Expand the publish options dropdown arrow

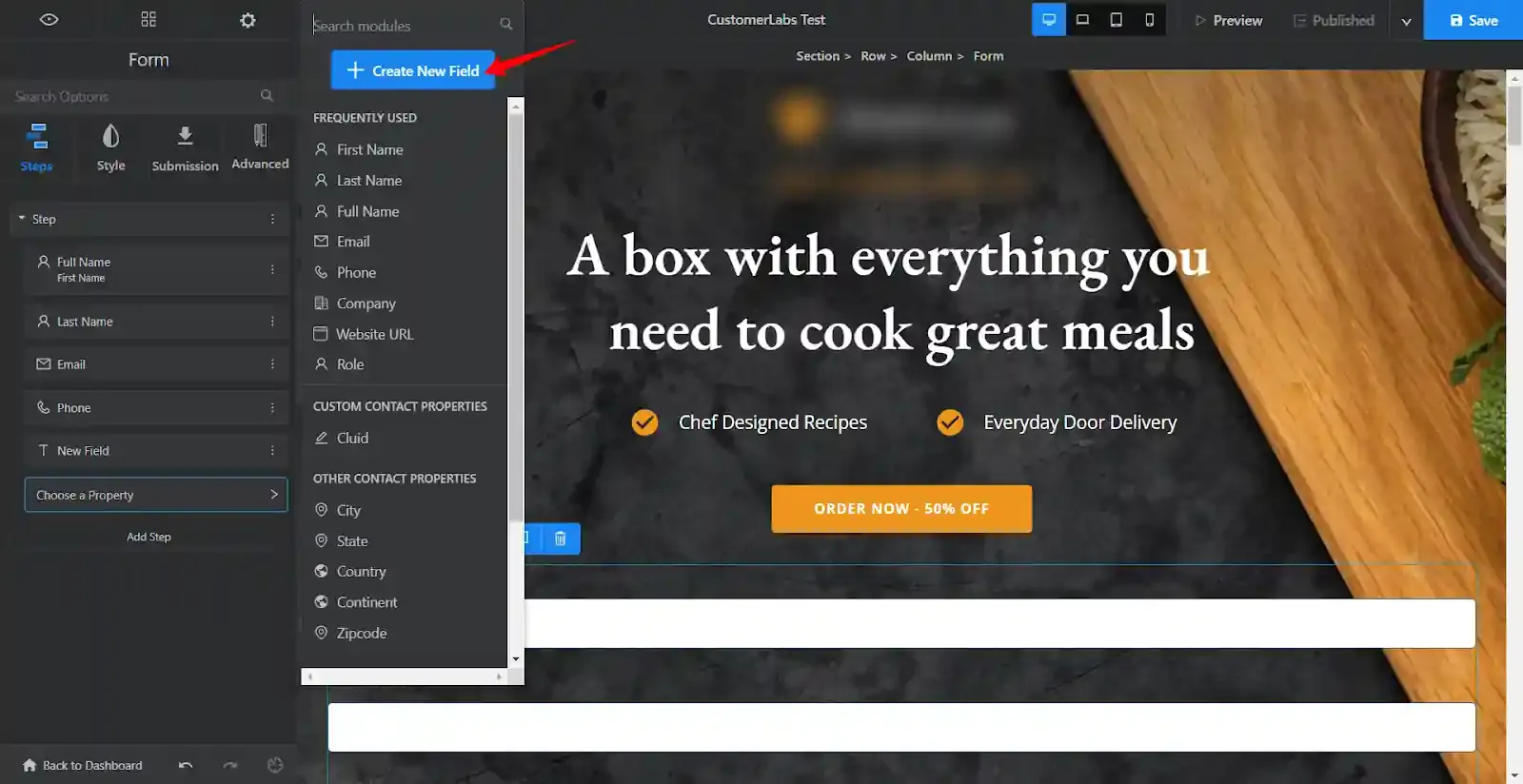1406,21
